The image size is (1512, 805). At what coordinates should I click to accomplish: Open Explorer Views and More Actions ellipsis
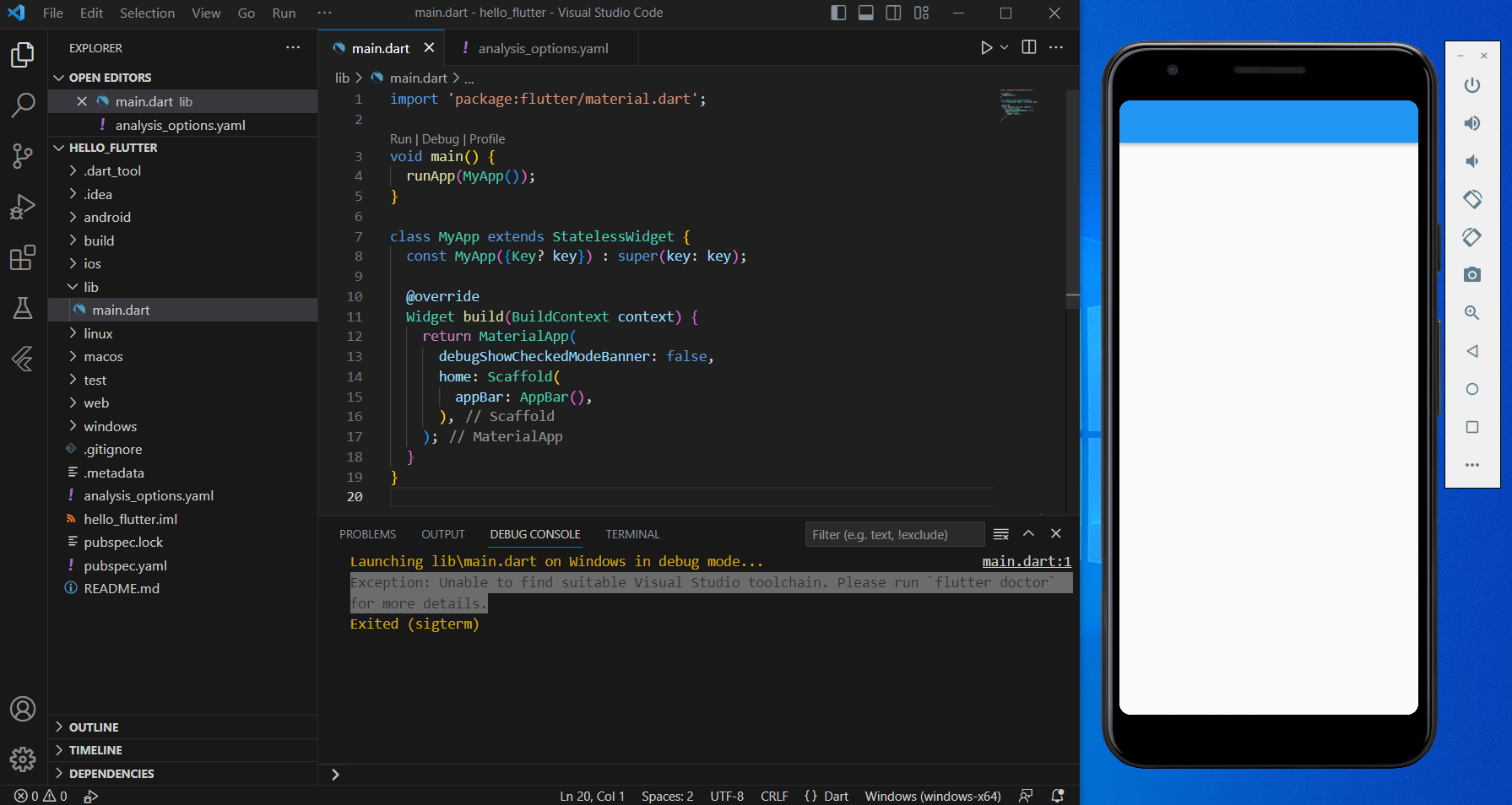[x=293, y=47]
